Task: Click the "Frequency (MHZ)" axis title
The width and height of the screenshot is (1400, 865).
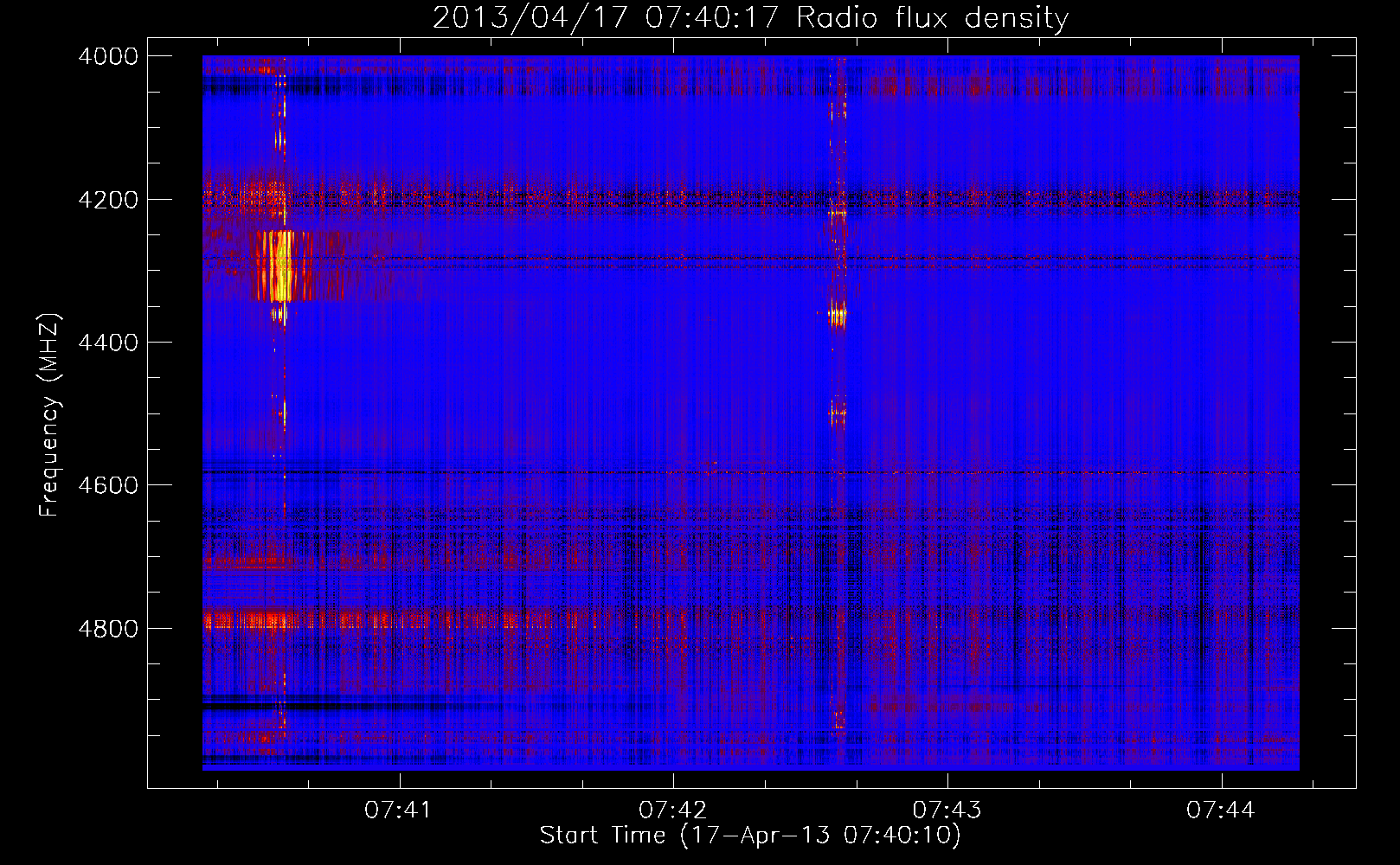Action: click(50, 415)
